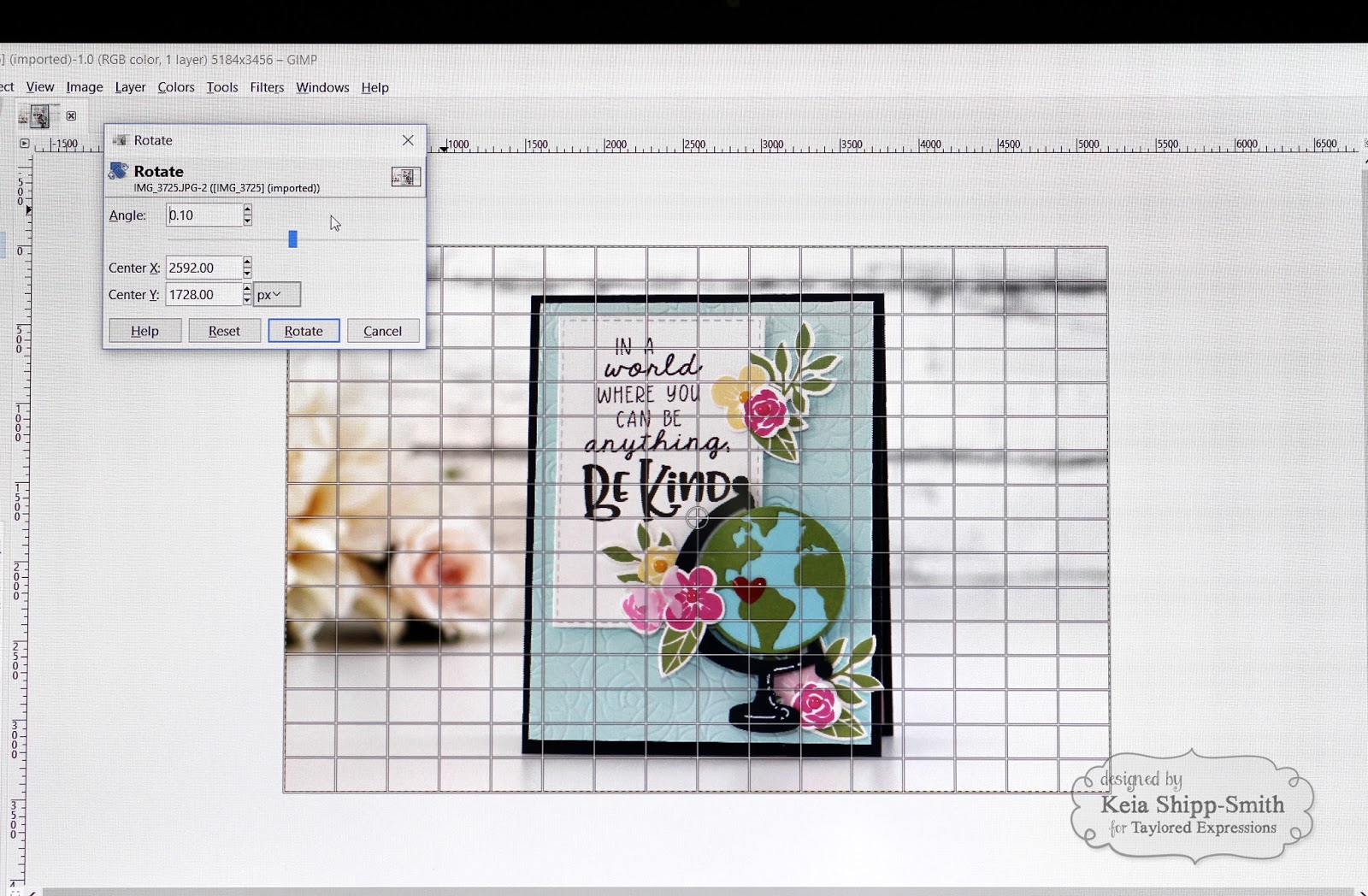Screen dimensions: 1368x896
Task: Open the Image menu
Action: coord(85,87)
